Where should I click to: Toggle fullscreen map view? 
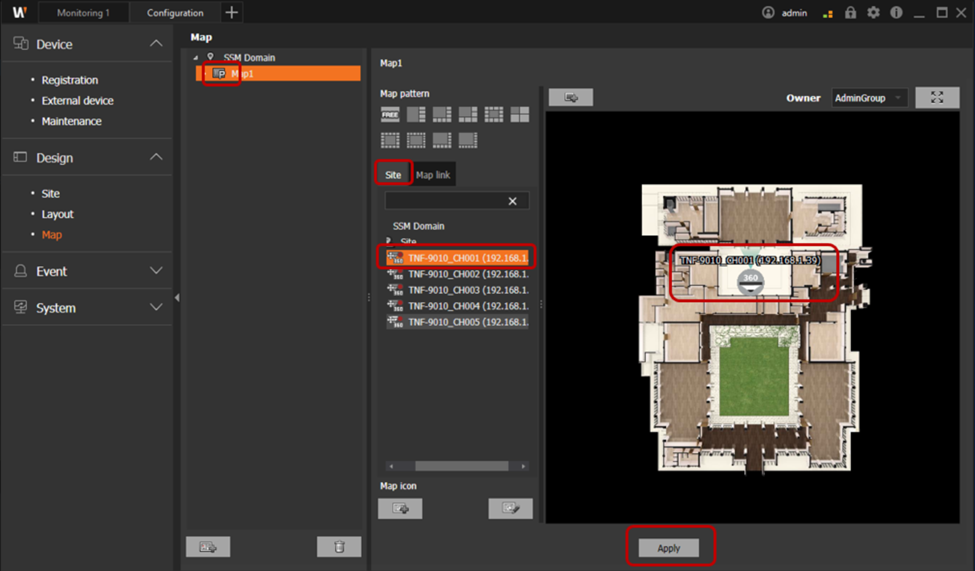click(937, 97)
